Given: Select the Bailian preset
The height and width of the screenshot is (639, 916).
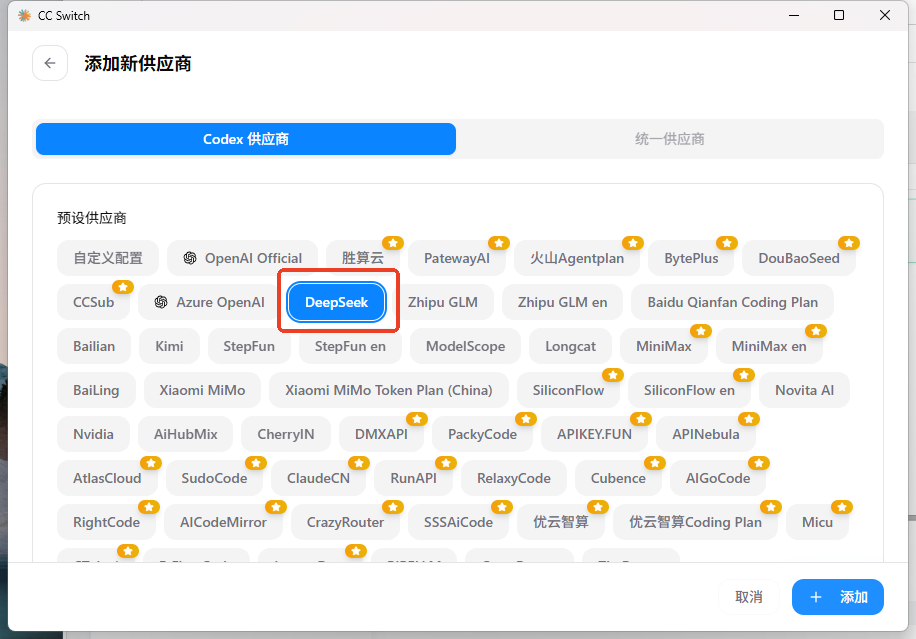Looking at the screenshot, I should [x=94, y=346].
